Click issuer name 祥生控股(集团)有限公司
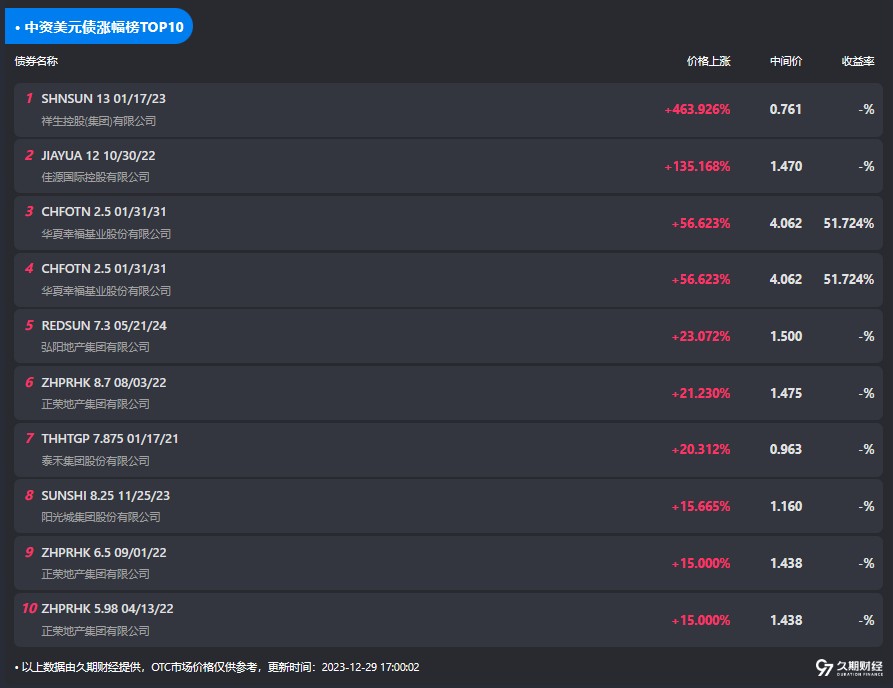893x688 pixels. 98,121
